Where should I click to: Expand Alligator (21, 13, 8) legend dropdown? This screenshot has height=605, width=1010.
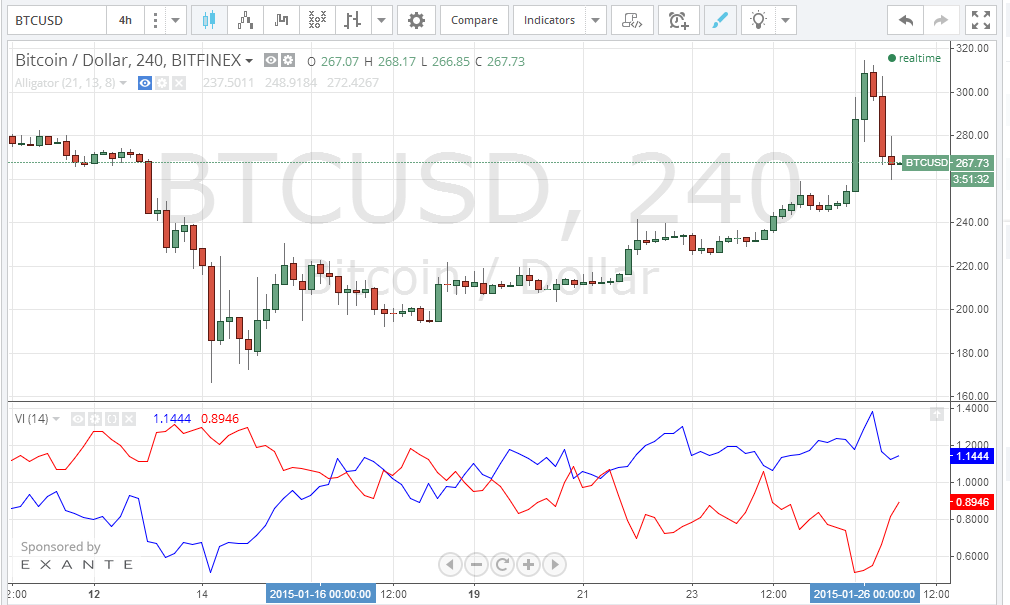[123, 82]
